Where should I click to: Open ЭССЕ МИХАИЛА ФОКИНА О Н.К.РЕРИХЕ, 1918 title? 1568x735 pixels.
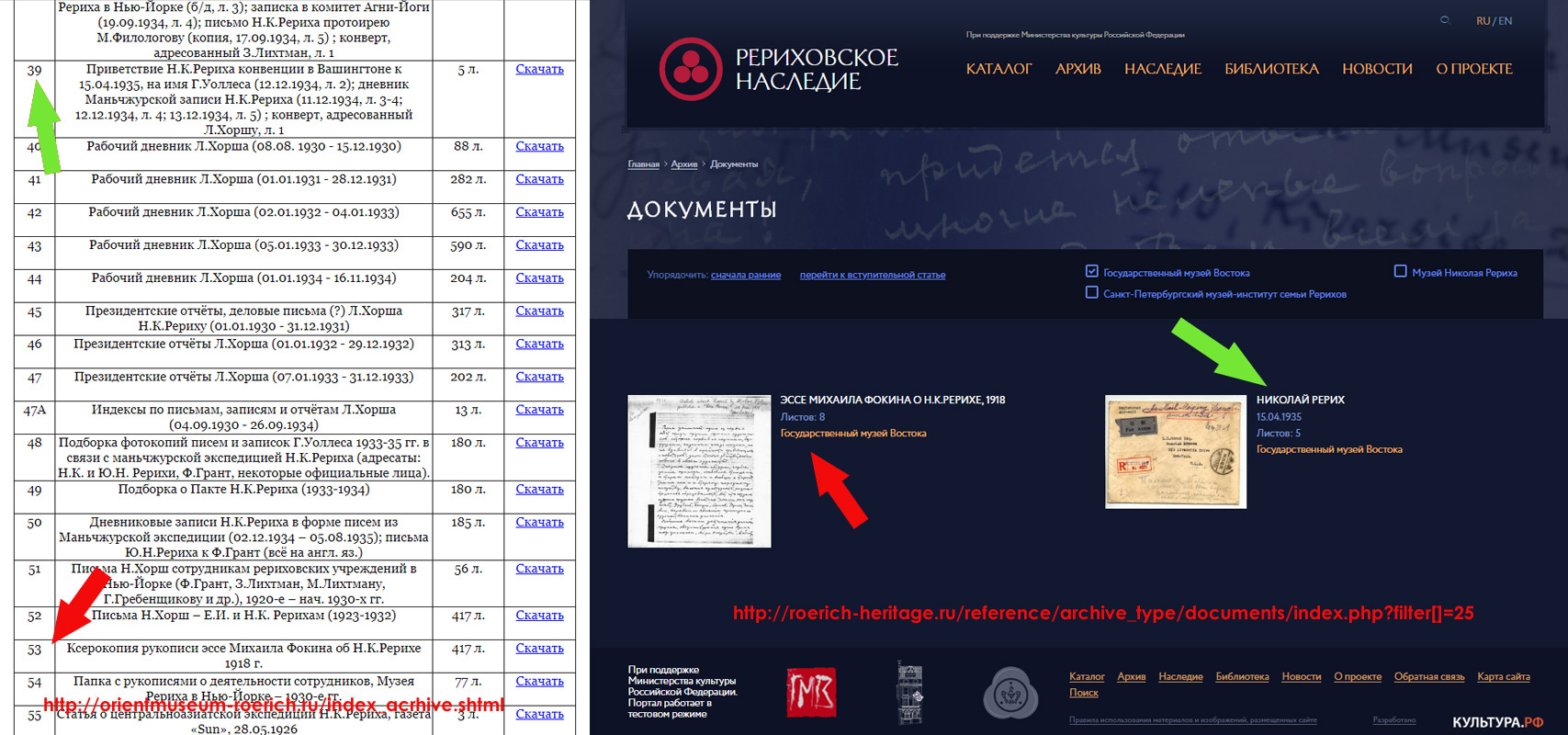pos(893,400)
